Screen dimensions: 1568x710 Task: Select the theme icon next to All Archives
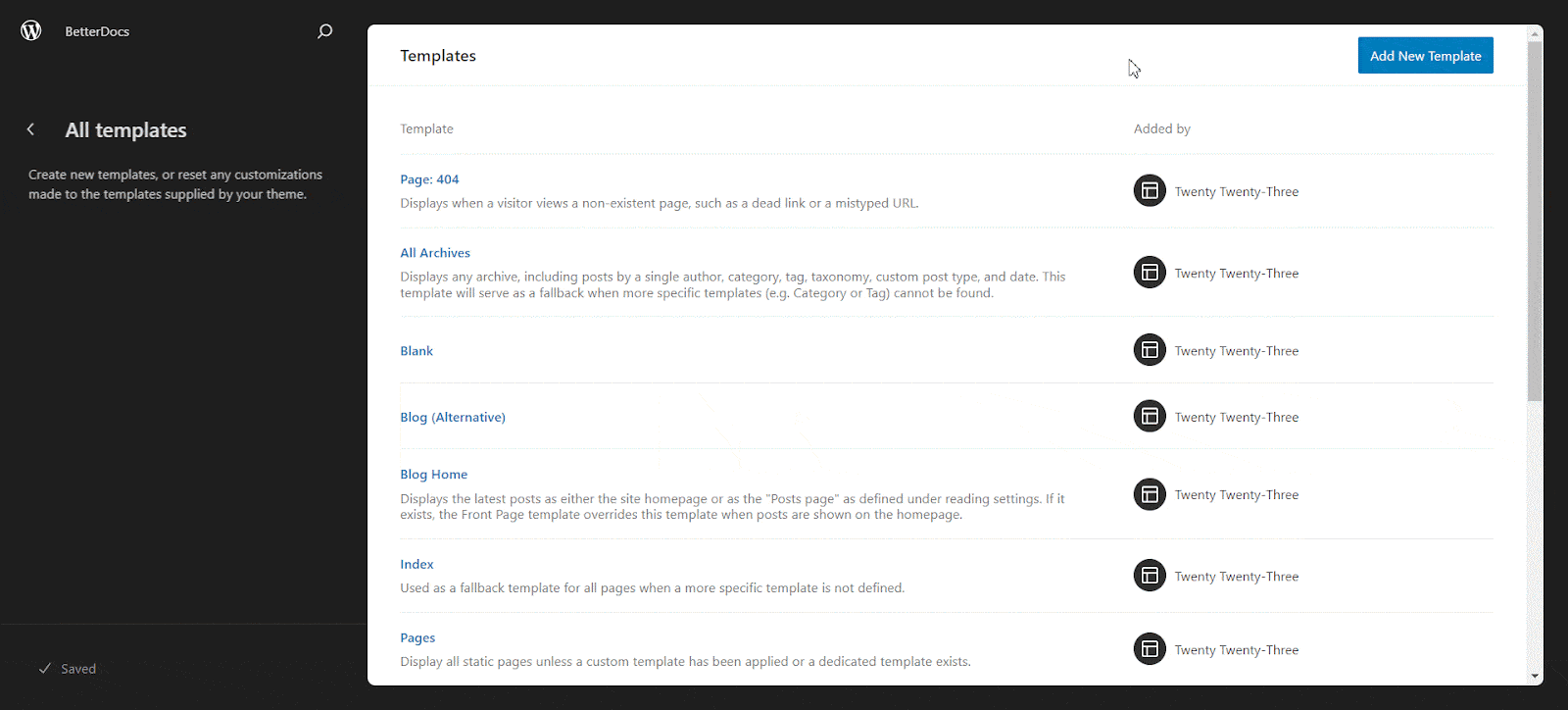tap(1149, 272)
